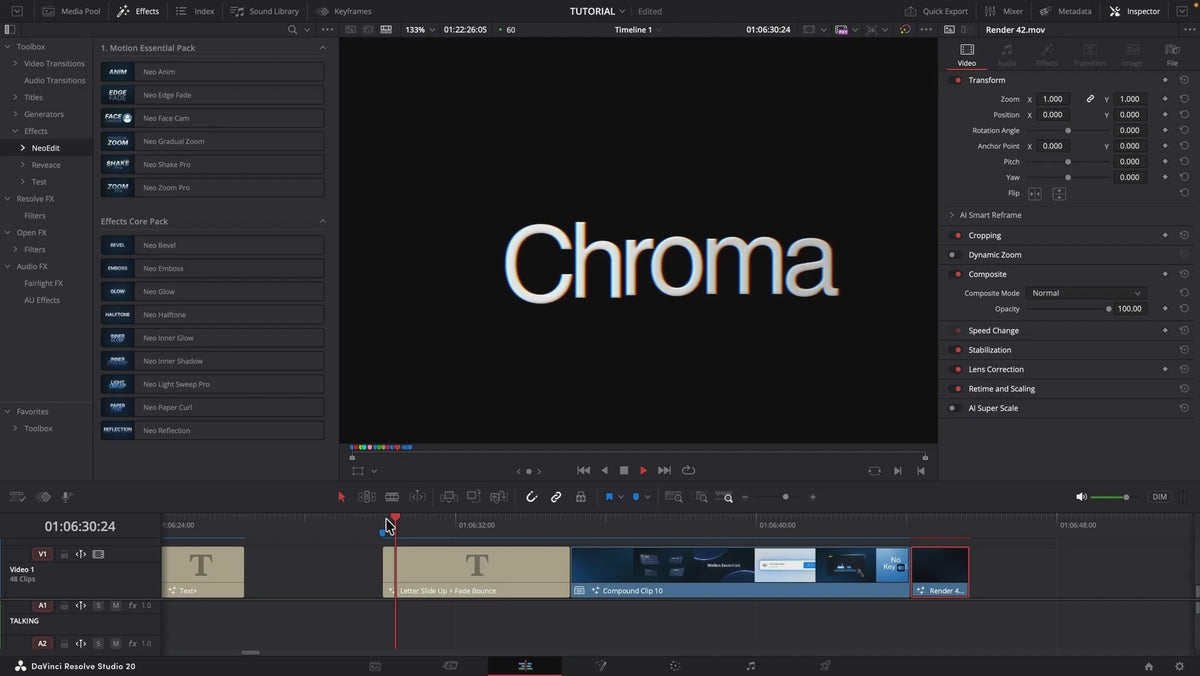
Task: Open the Composite Mode Normal dropdown
Action: pyautogui.click(x=1086, y=293)
